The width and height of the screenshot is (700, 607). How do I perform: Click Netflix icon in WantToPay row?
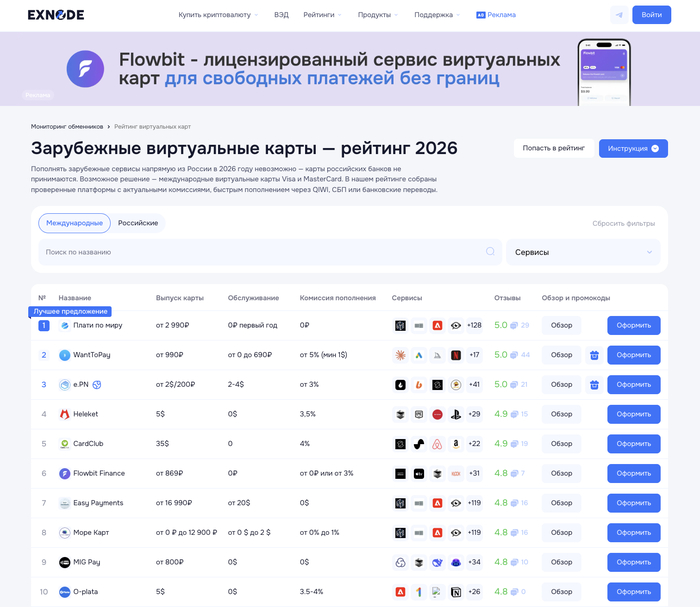456,355
